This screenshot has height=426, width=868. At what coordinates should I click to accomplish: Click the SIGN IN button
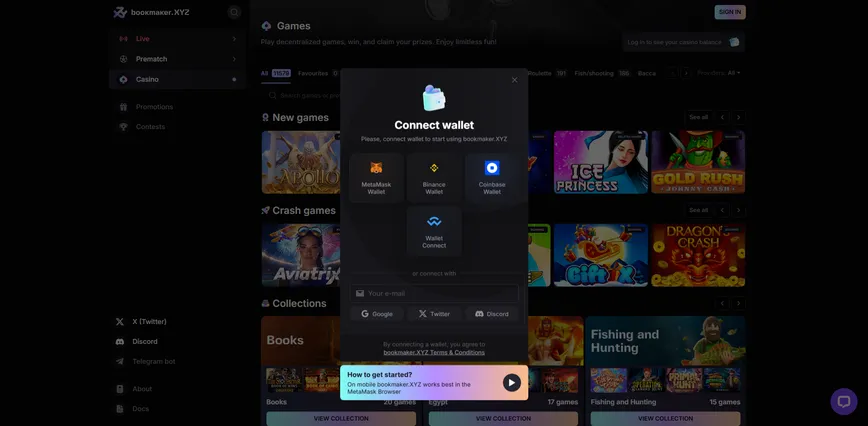click(730, 12)
